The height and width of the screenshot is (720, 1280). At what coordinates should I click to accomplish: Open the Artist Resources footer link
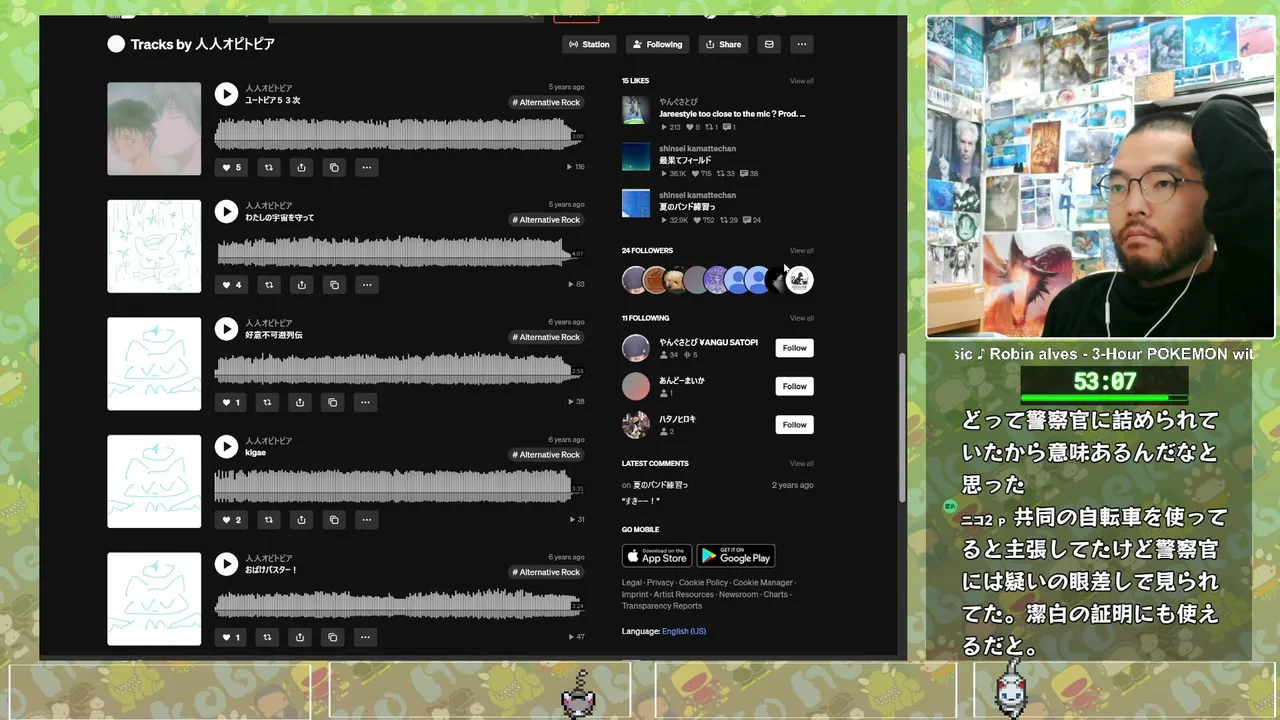point(683,594)
